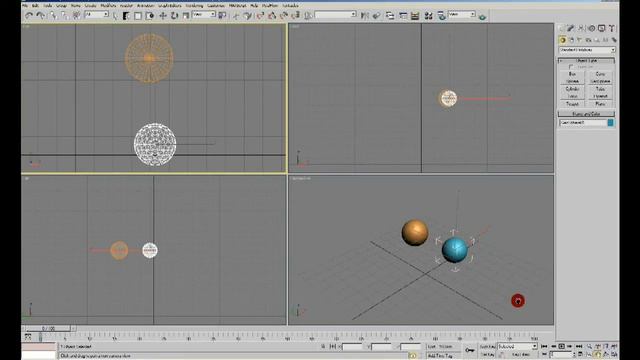This screenshot has width=640, height=360.
Task: Toggle the Lock Selection button
Action: (323, 347)
